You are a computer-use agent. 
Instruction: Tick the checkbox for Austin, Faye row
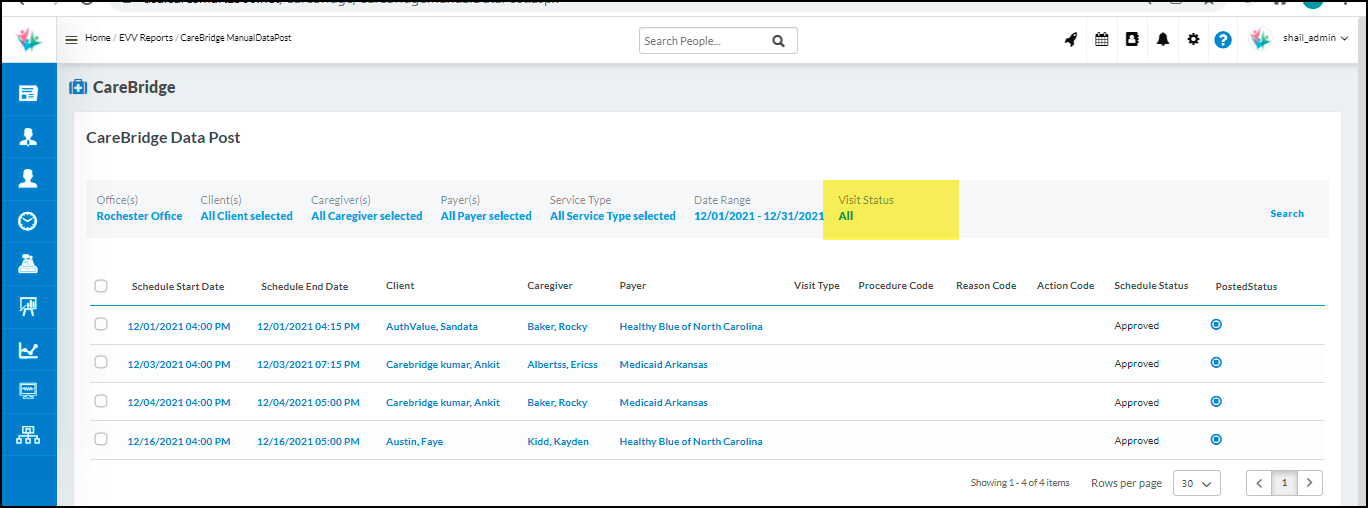coord(101,439)
